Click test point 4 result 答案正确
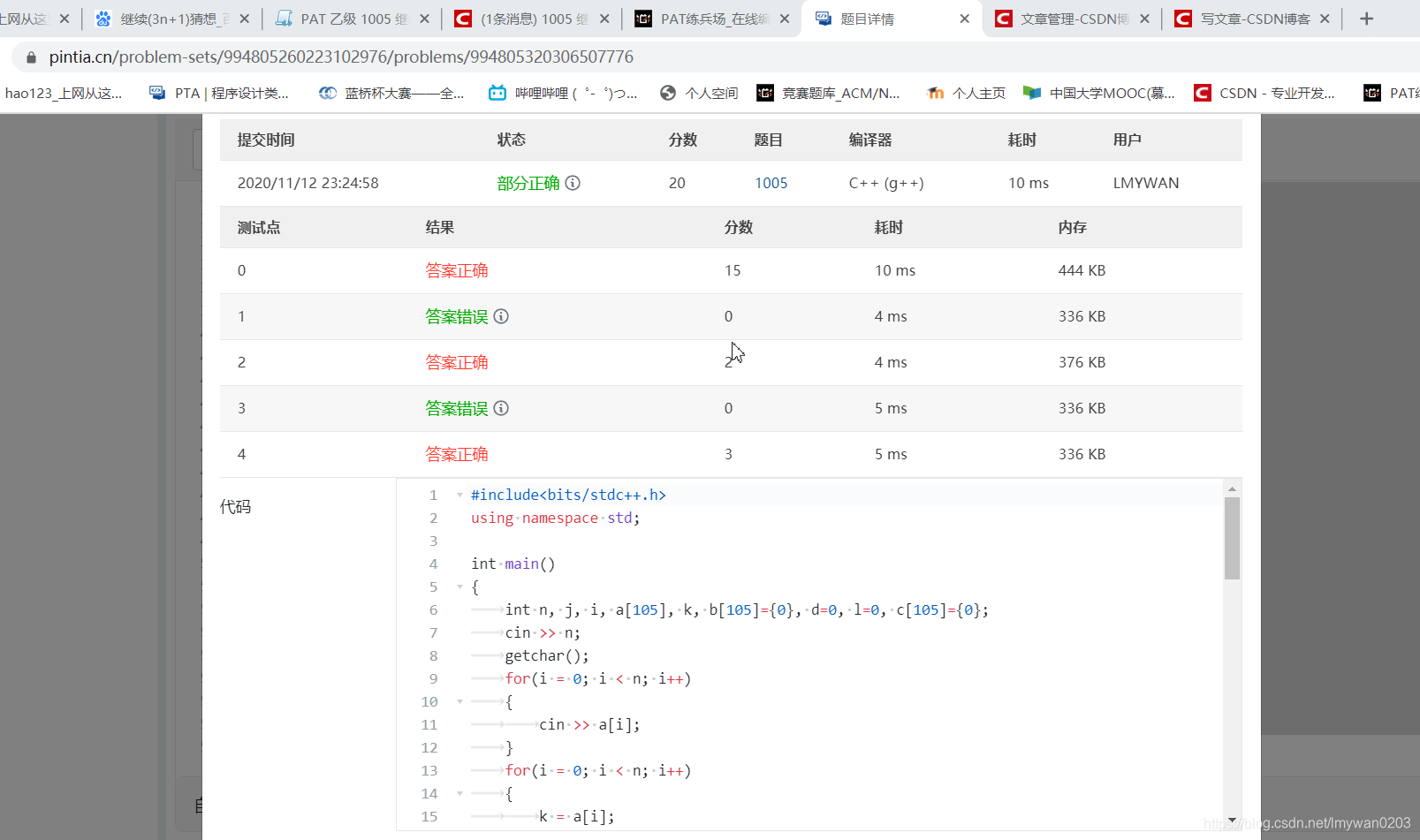The width and height of the screenshot is (1420, 840). pos(457,454)
